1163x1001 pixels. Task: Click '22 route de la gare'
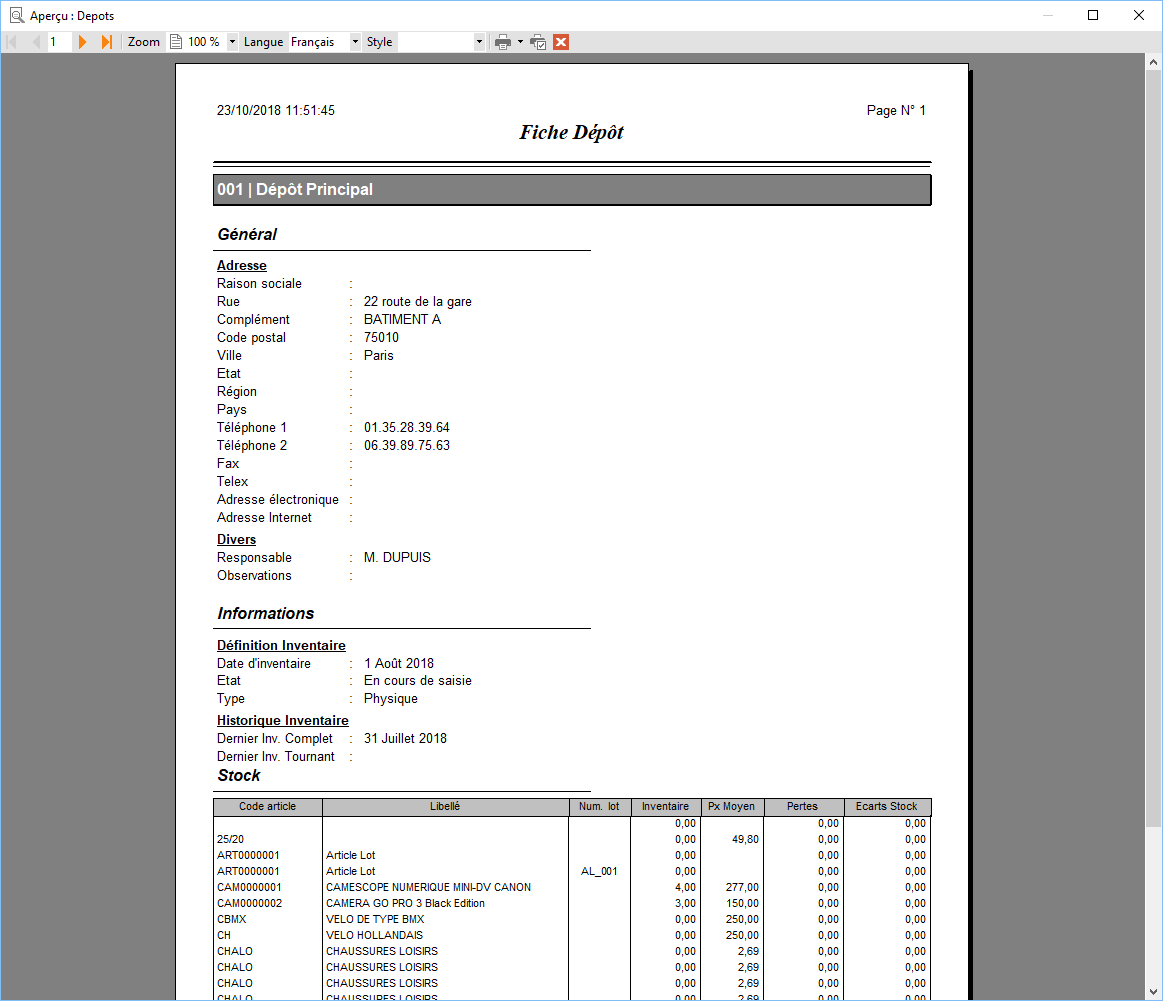418,302
